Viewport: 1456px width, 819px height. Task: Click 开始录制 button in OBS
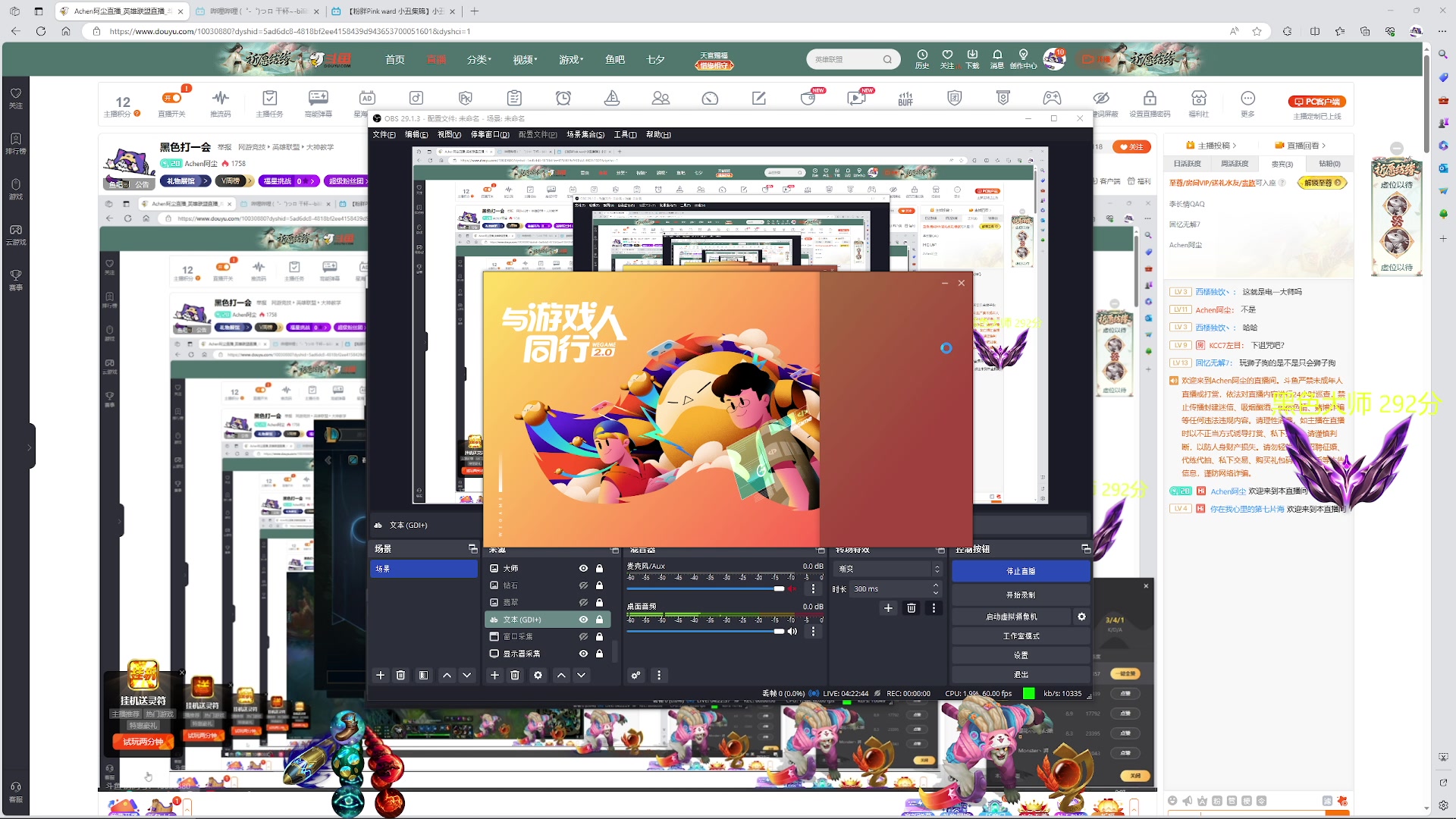(1021, 595)
